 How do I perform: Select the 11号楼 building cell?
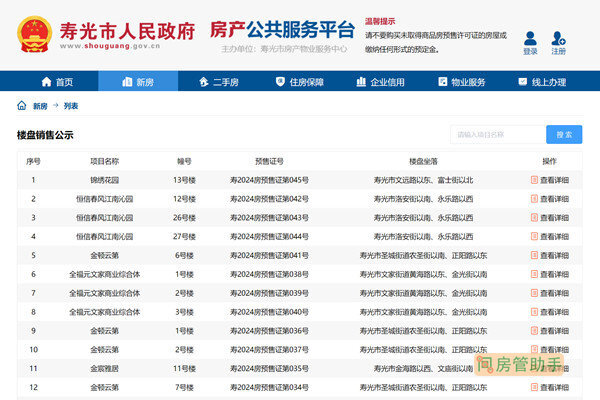pos(184,368)
